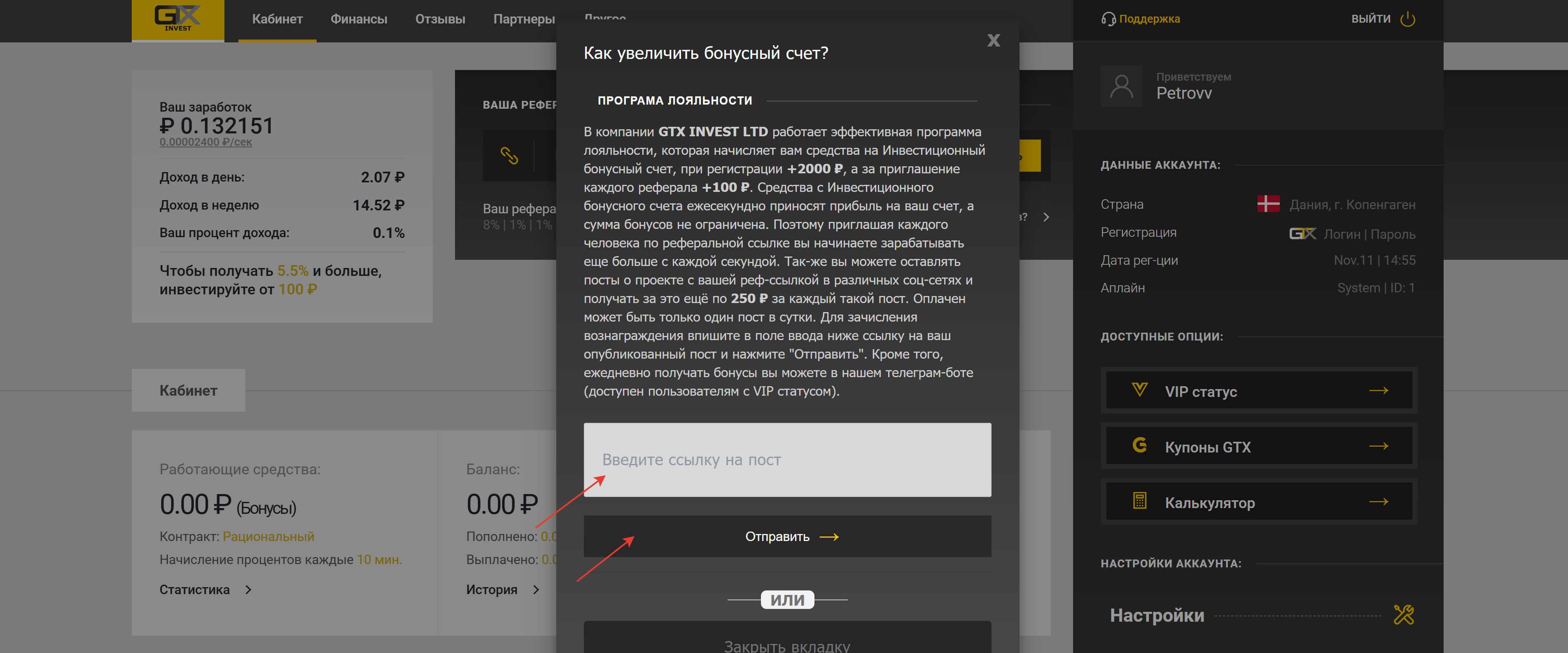
Task: Open the Кабинет menu tab
Action: (277, 19)
